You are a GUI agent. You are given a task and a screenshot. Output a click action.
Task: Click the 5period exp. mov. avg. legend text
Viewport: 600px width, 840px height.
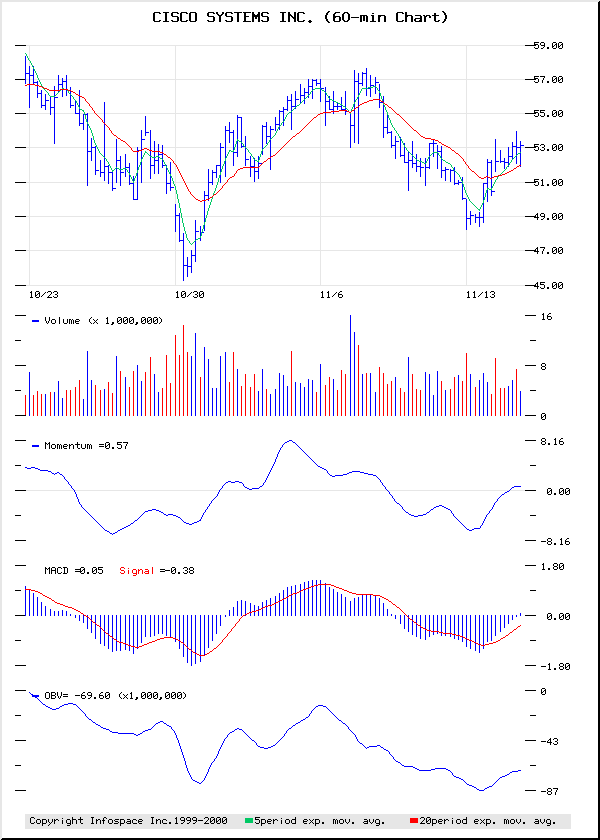[319, 821]
